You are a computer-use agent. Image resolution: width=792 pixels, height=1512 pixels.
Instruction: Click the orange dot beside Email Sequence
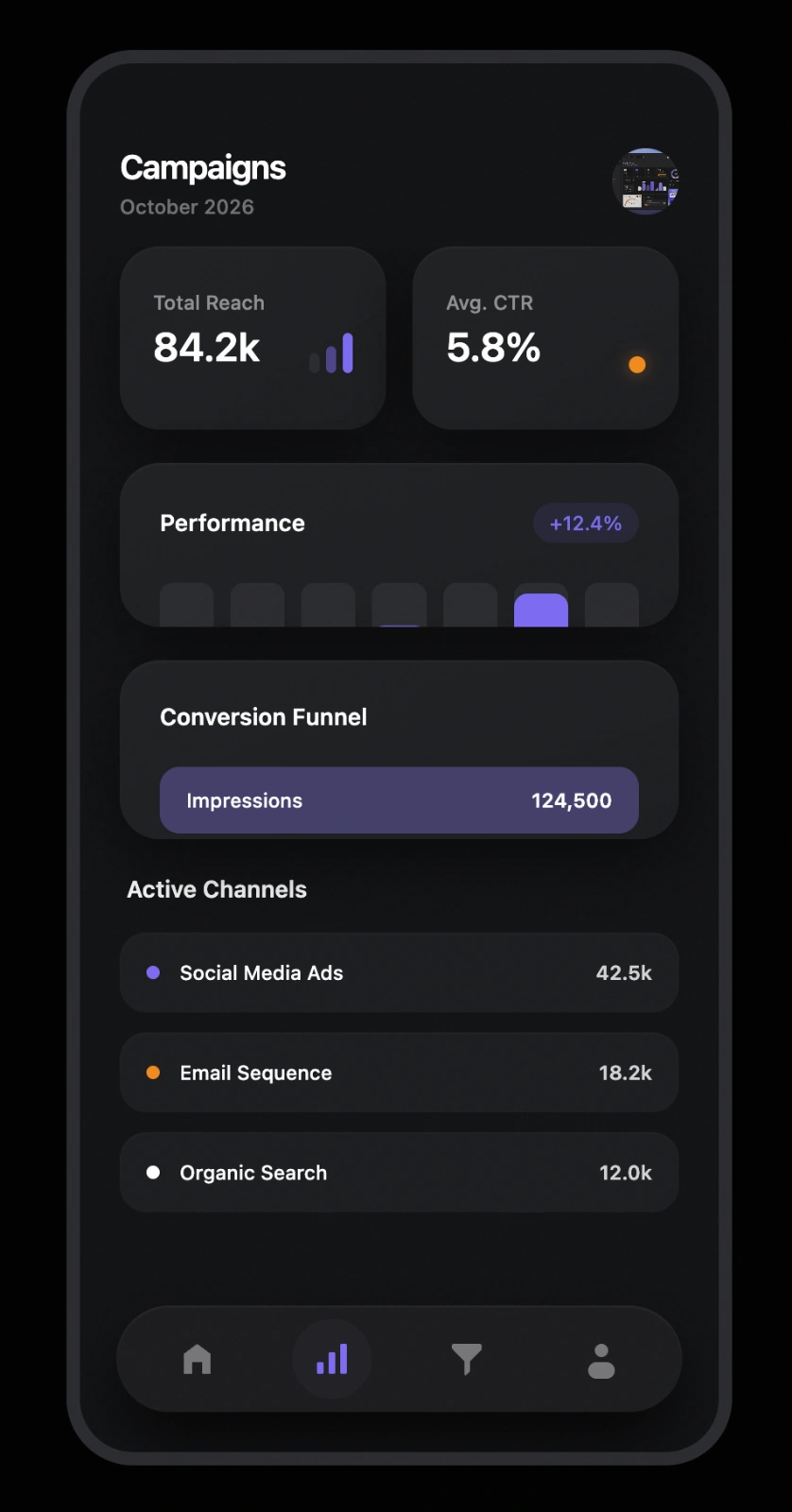153,1073
